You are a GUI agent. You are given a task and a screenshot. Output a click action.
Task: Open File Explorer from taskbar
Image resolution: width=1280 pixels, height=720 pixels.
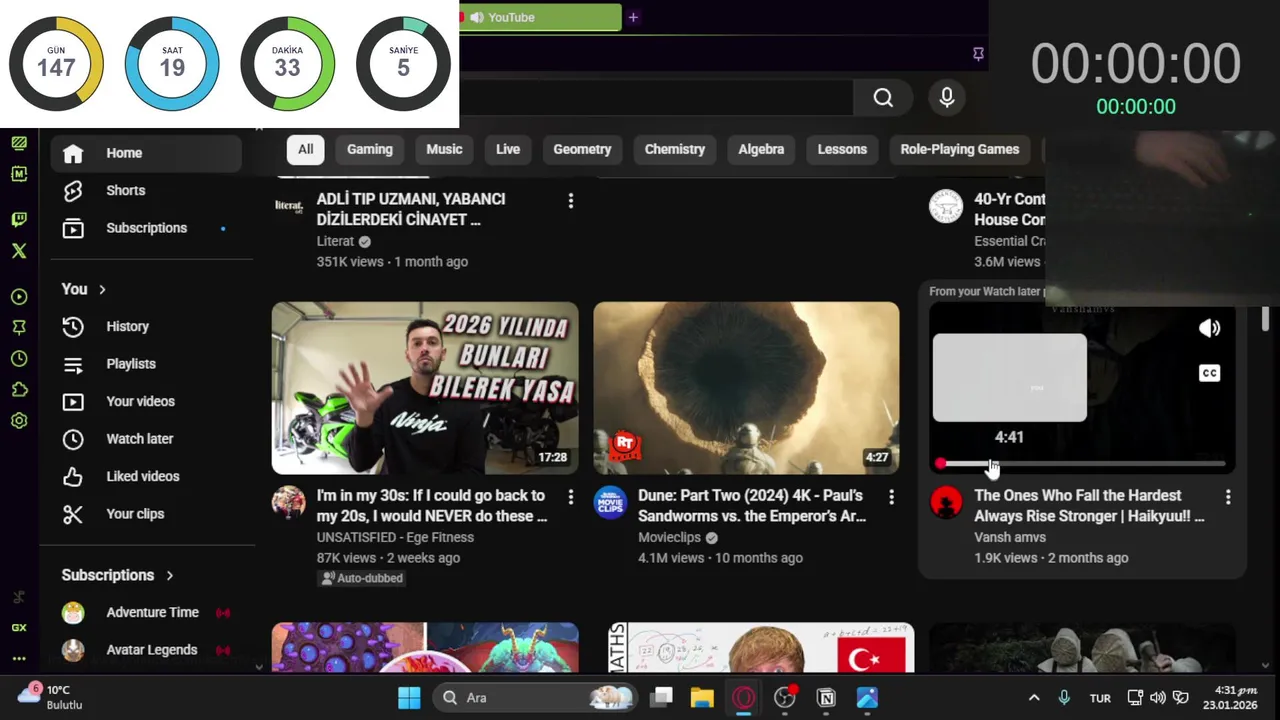pos(702,698)
